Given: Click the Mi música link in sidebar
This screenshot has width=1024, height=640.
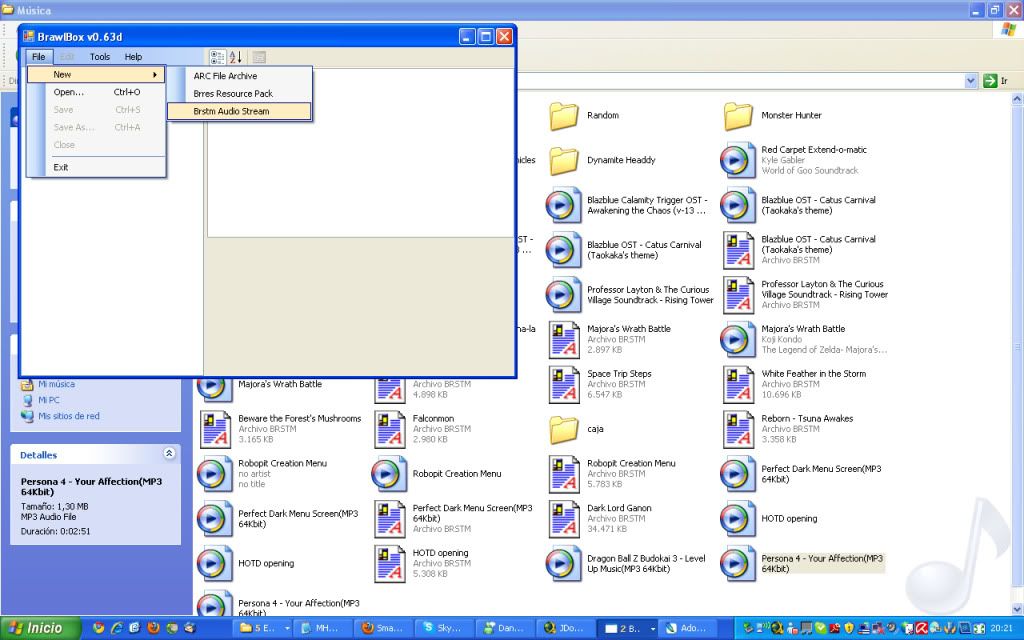Looking at the screenshot, I should 56,384.
